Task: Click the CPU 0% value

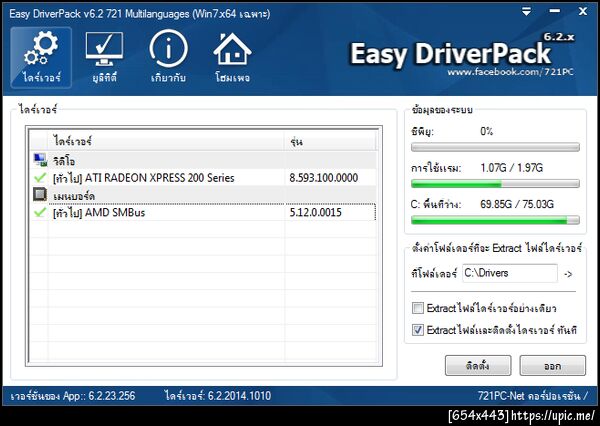Action: pyautogui.click(x=487, y=132)
